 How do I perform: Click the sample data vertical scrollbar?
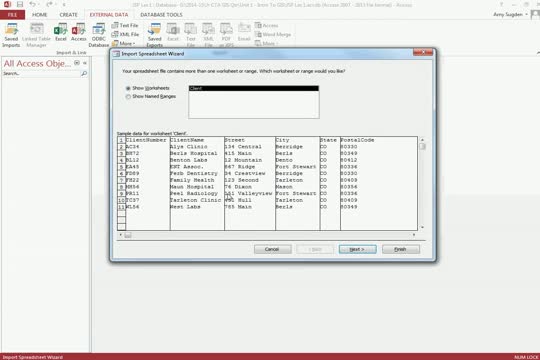click(x=422, y=184)
